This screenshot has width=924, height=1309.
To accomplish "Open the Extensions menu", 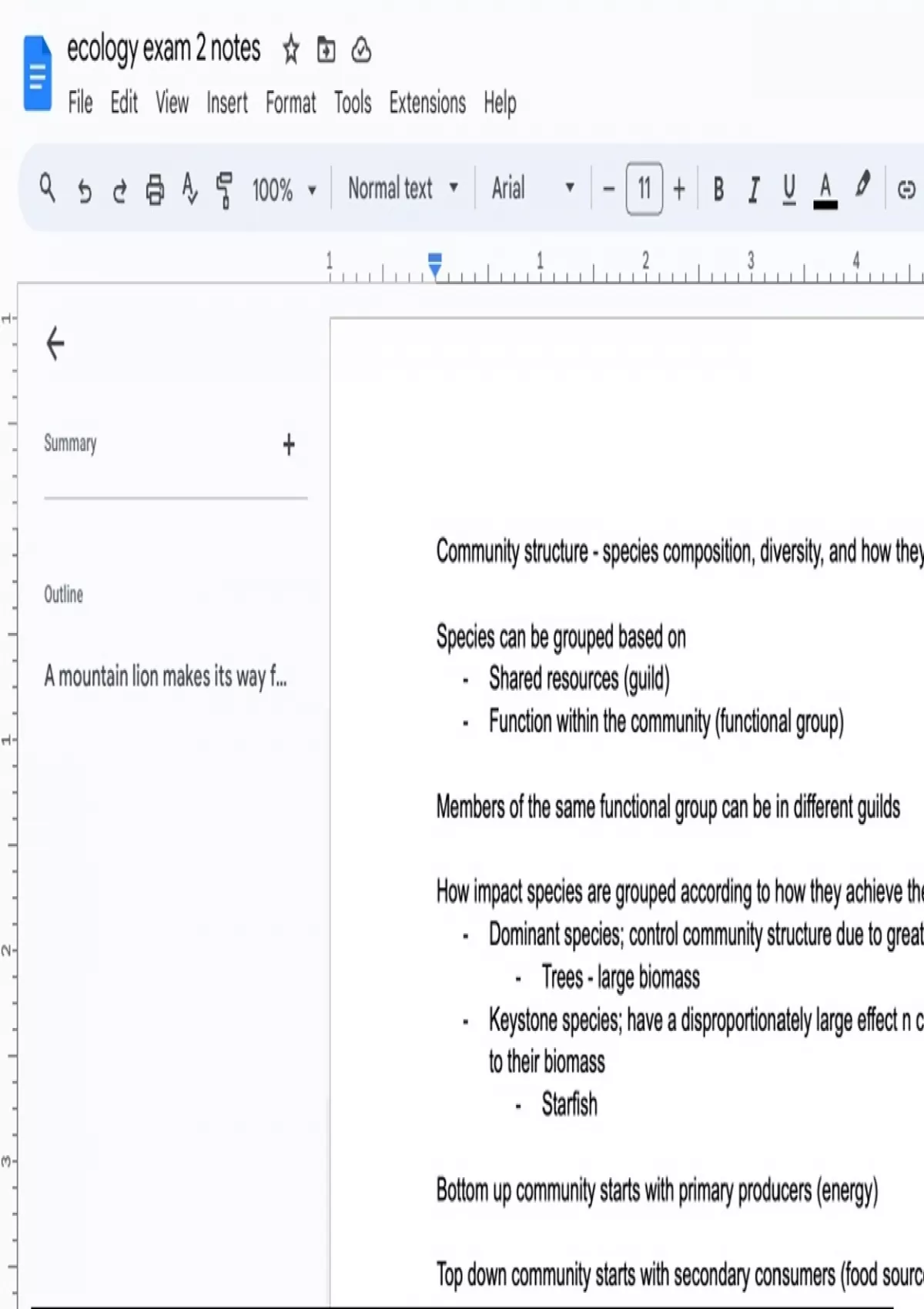I will (427, 102).
